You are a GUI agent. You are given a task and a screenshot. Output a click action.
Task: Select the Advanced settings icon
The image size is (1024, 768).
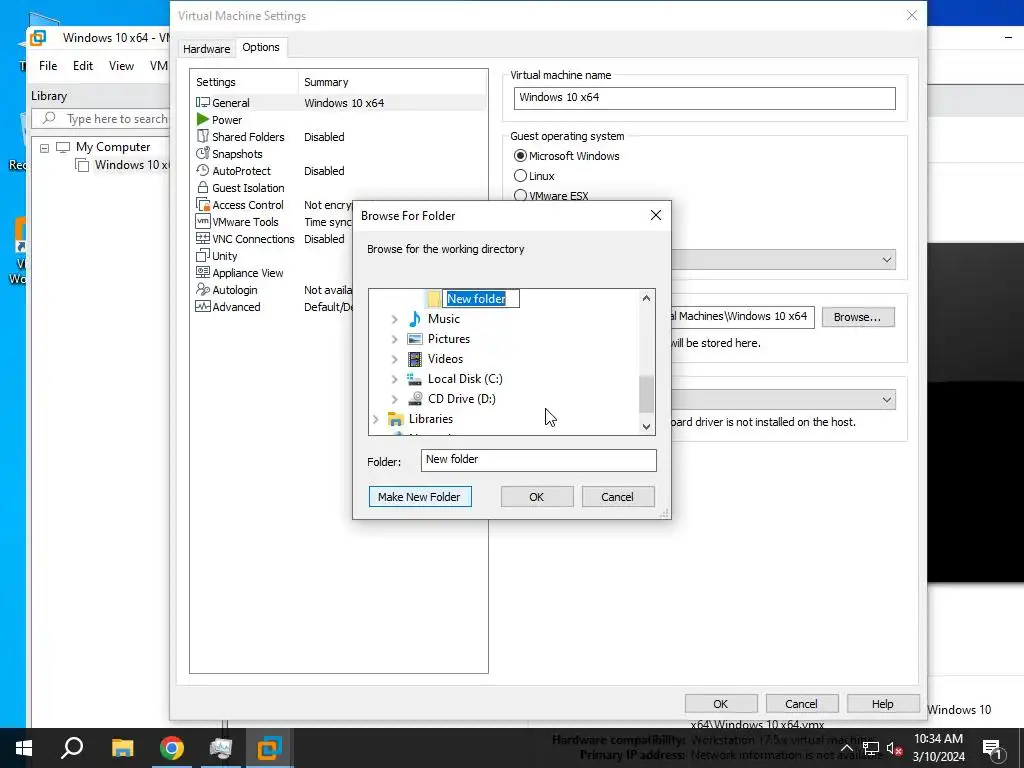click(x=203, y=306)
